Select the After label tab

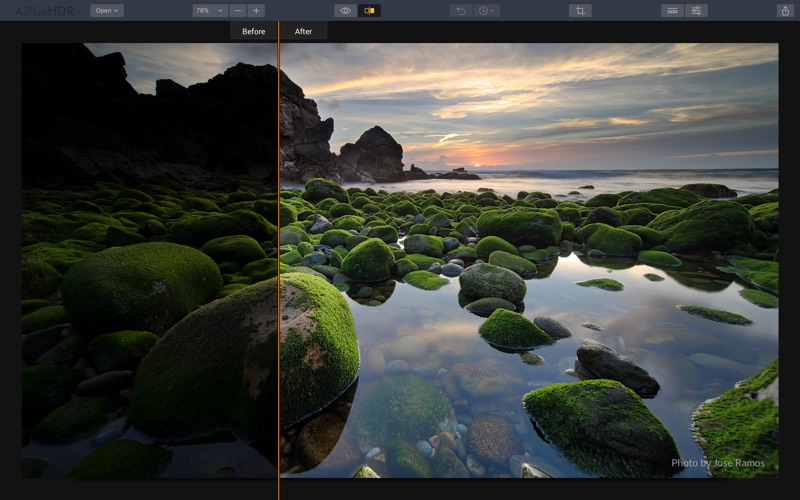pyautogui.click(x=303, y=31)
